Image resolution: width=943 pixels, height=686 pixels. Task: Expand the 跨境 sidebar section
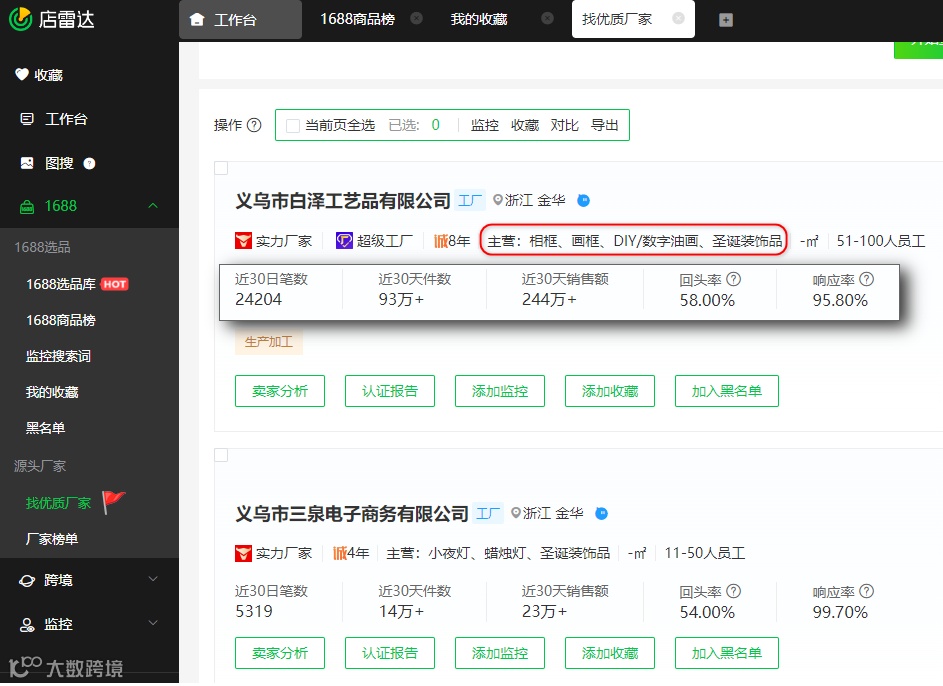tap(153, 579)
